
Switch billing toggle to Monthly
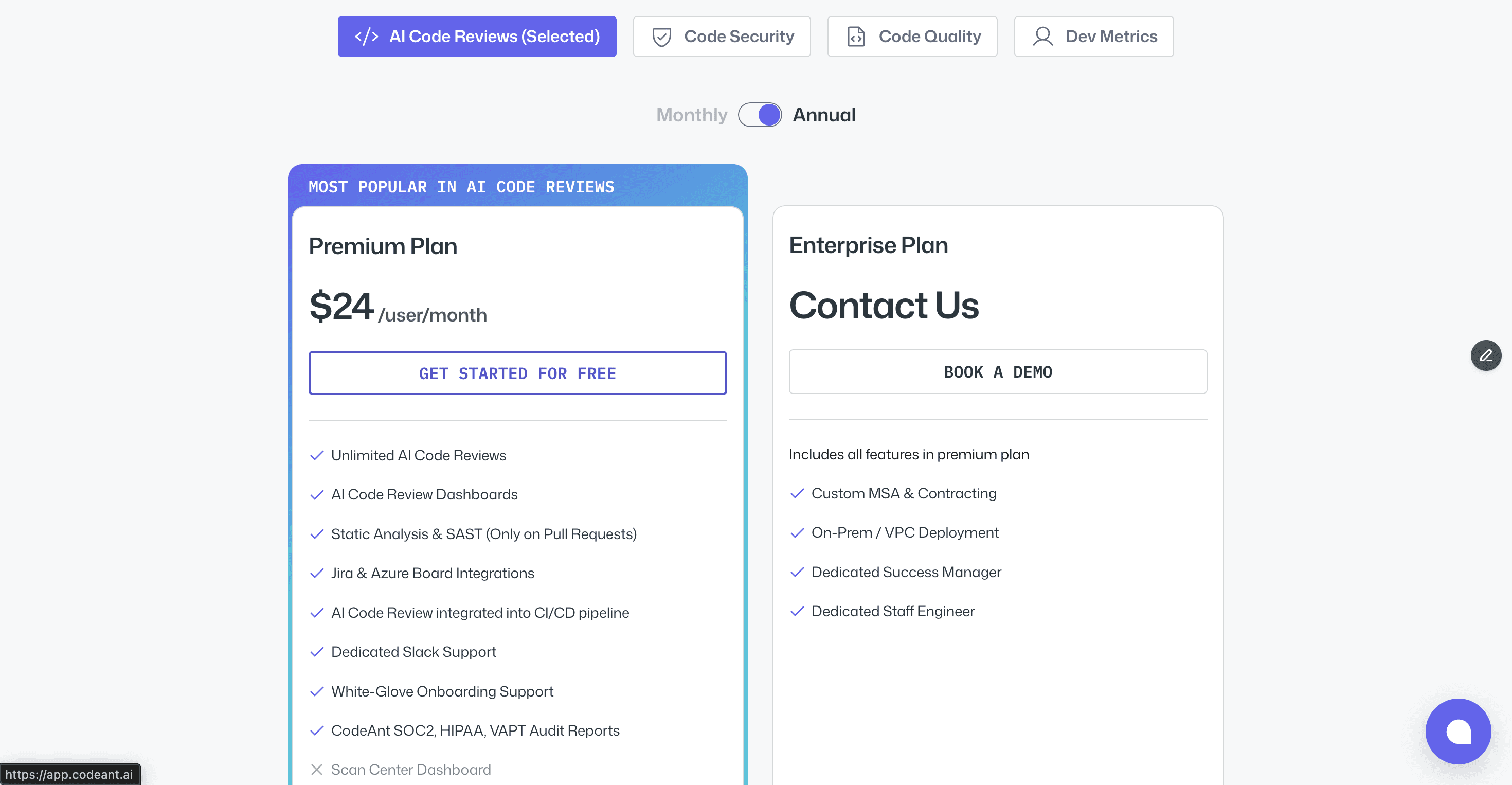(x=760, y=115)
